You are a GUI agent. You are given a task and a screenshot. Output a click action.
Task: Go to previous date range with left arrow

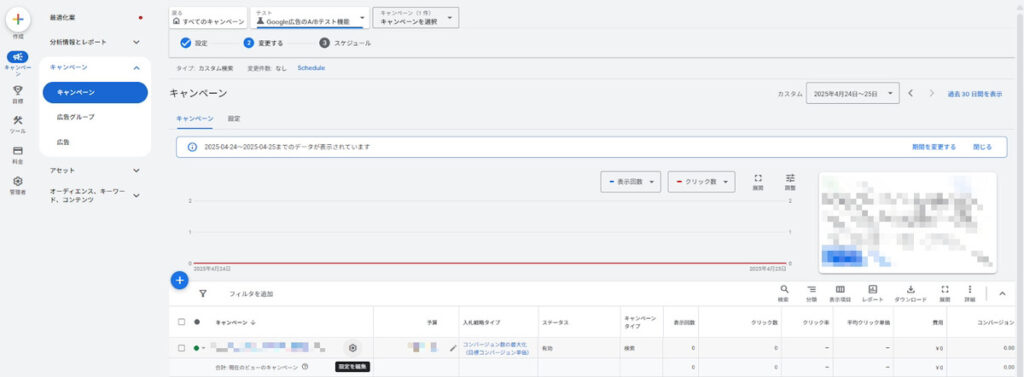coord(911,93)
